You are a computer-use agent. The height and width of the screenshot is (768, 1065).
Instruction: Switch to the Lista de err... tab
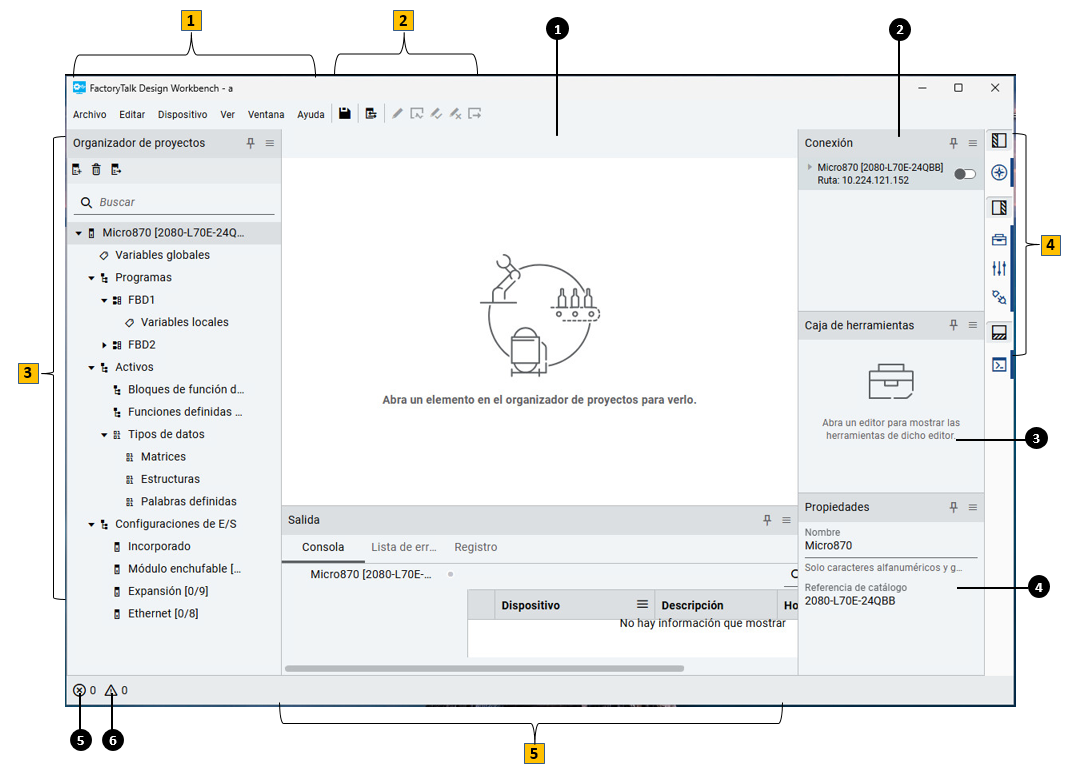pyautogui.click(x=403, y=547)
